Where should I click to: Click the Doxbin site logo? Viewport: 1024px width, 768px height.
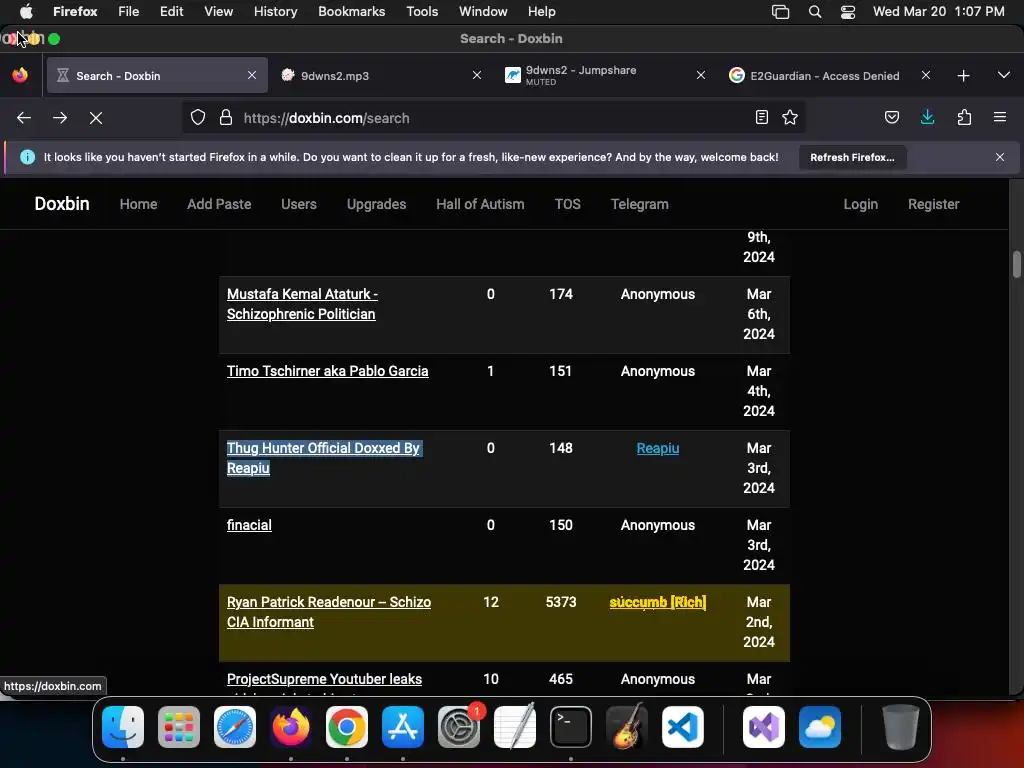(62, 204)
